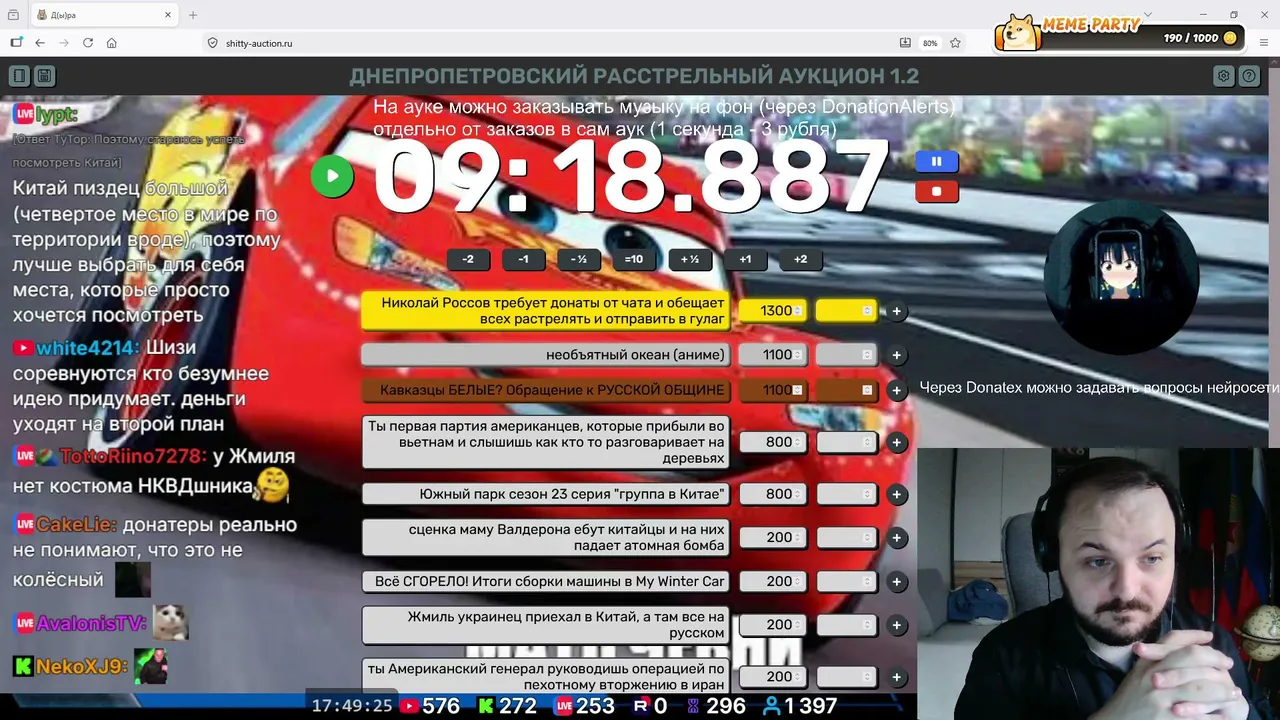1280x720 pixels.
Task: Reset the 80% page zoom indicator
Action: point(930,43)
